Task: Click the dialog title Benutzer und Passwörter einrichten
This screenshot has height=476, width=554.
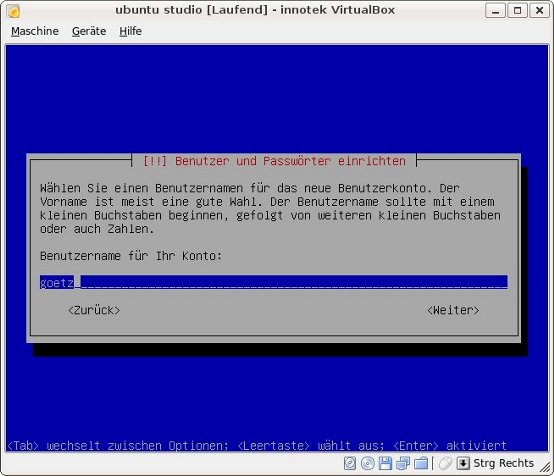Action: coord(290,161)
